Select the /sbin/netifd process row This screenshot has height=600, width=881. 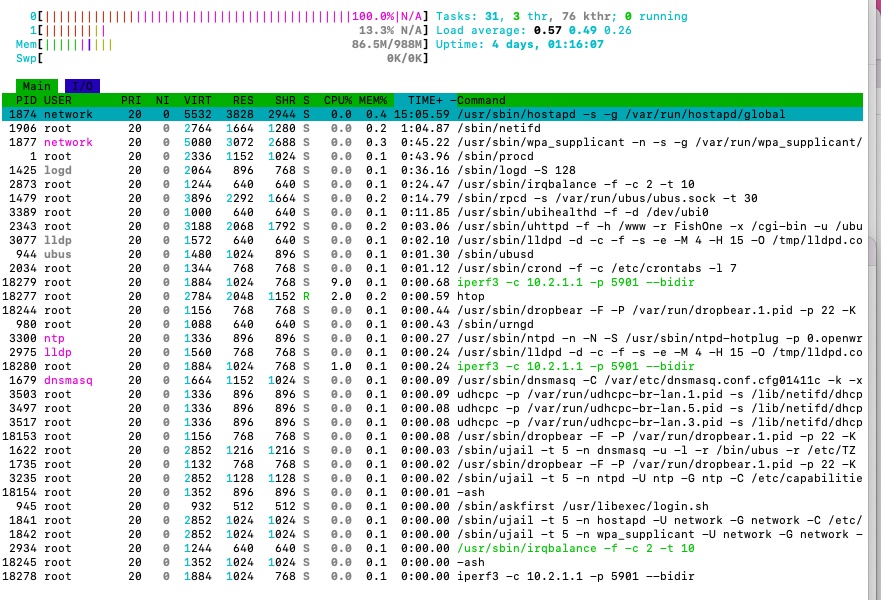(432, 128)
